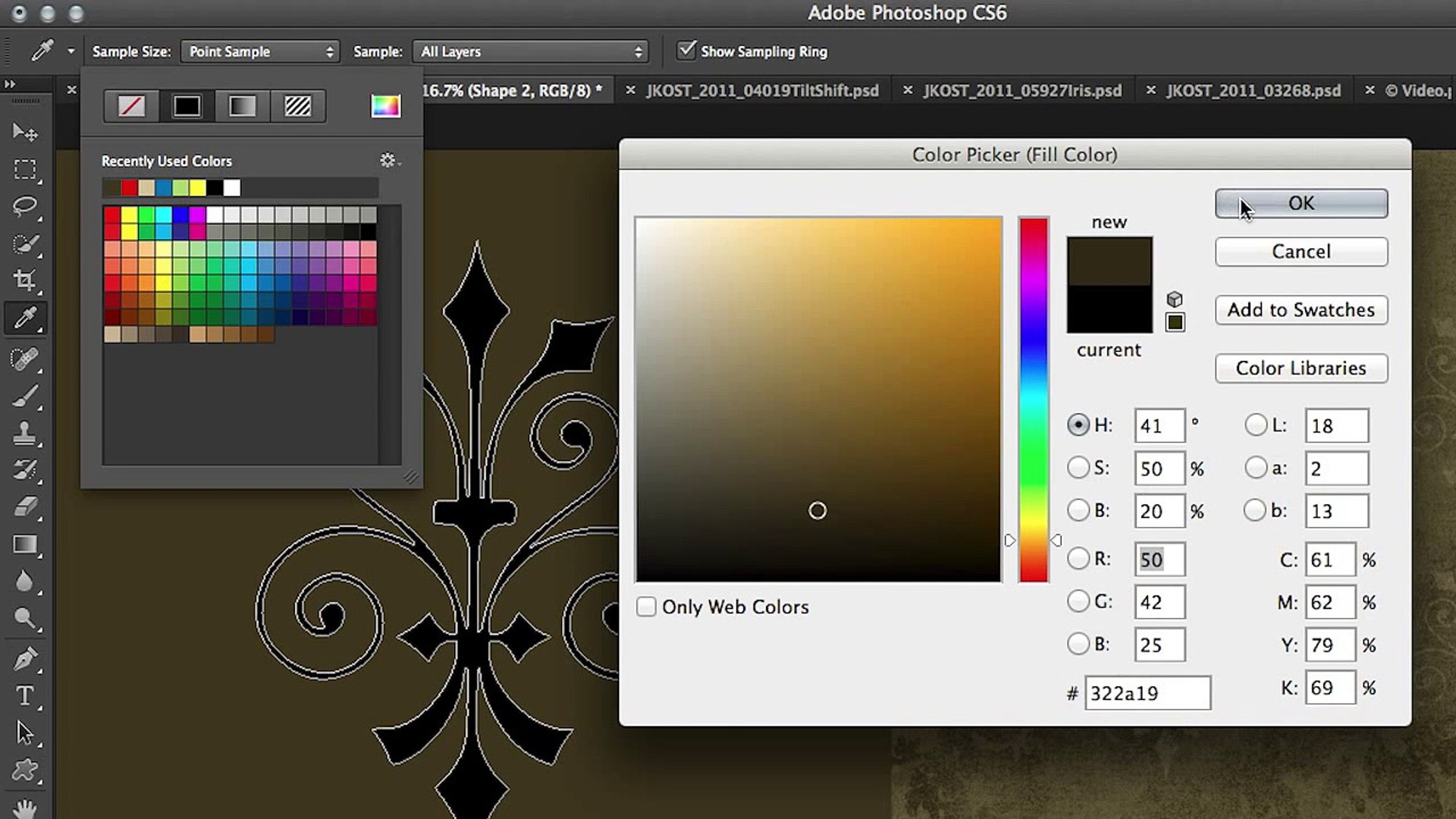1456x819 pixels.
Task: Select the S saturation radio button
Action: tap(1078, 468)
